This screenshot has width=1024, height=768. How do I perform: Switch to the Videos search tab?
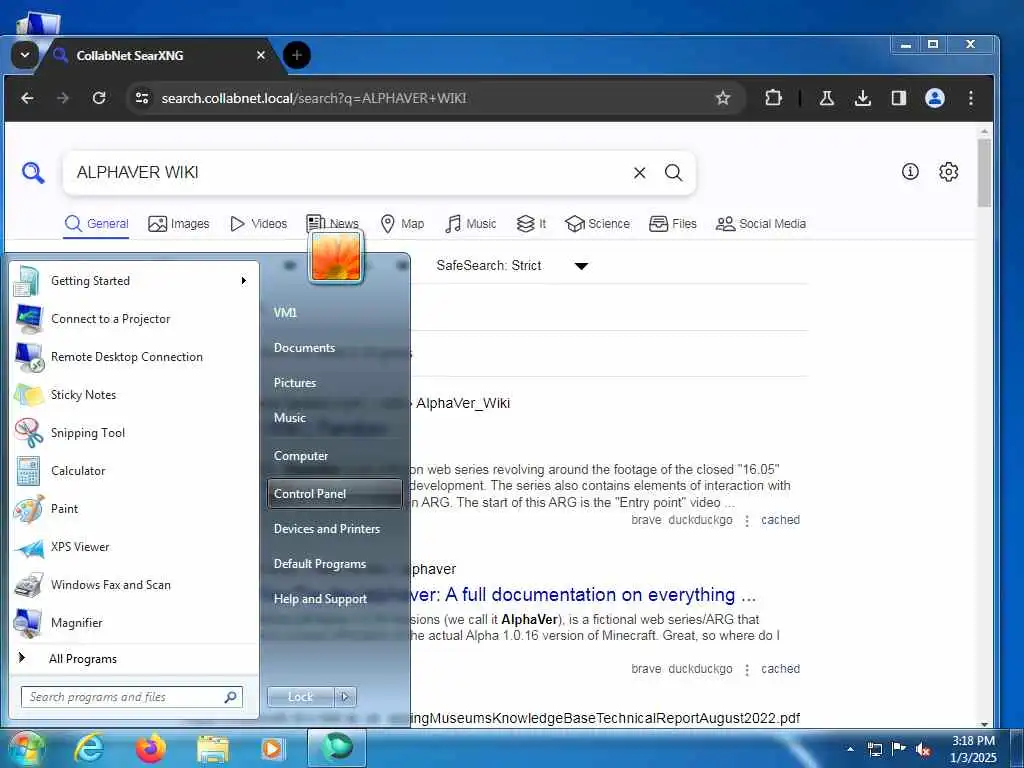pyautogui.click(x=259, y=224)
